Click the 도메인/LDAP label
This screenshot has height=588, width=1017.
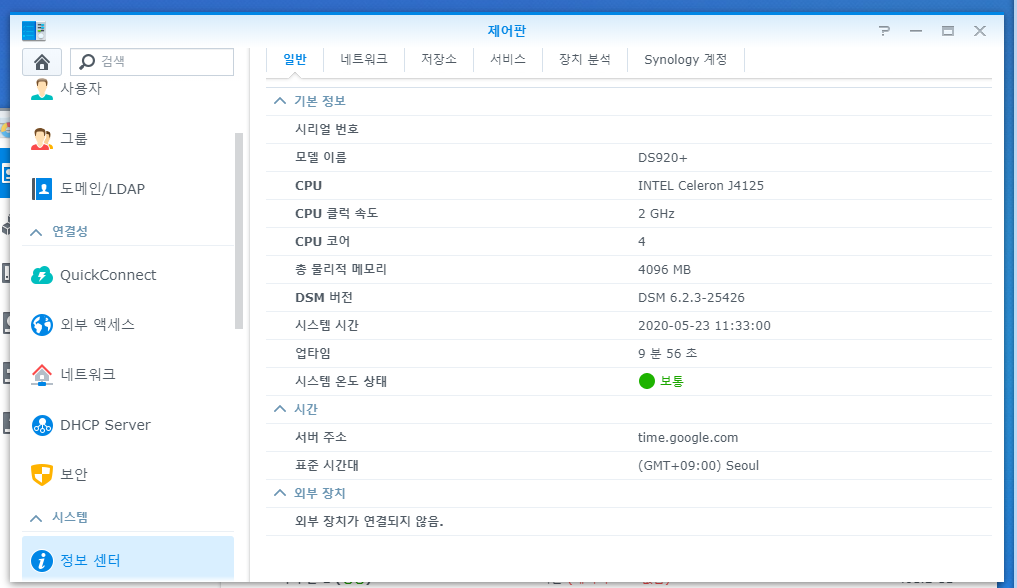pyautogui.click(x=102, y=189)
